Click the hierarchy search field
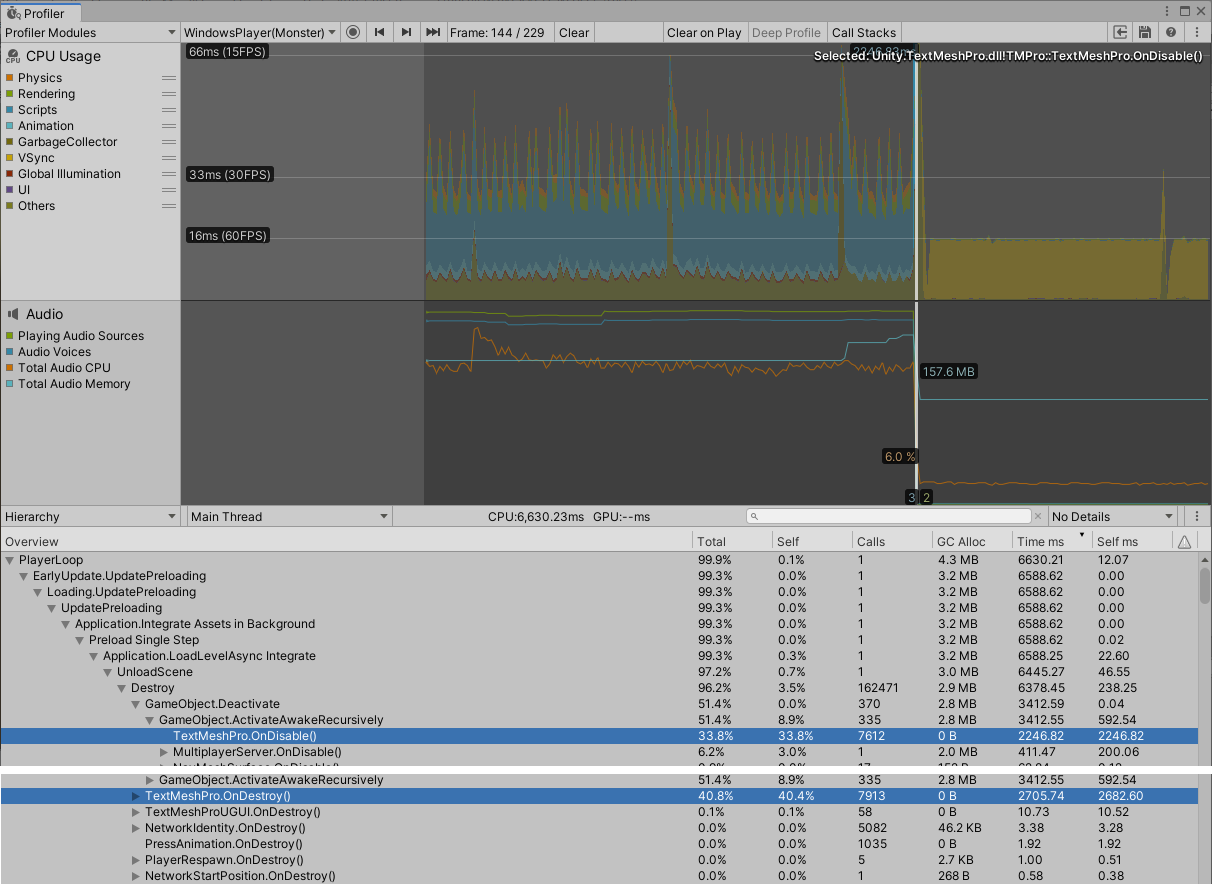Image resolution: width=1212 pixels, height=884 pixels. point(890,516)
